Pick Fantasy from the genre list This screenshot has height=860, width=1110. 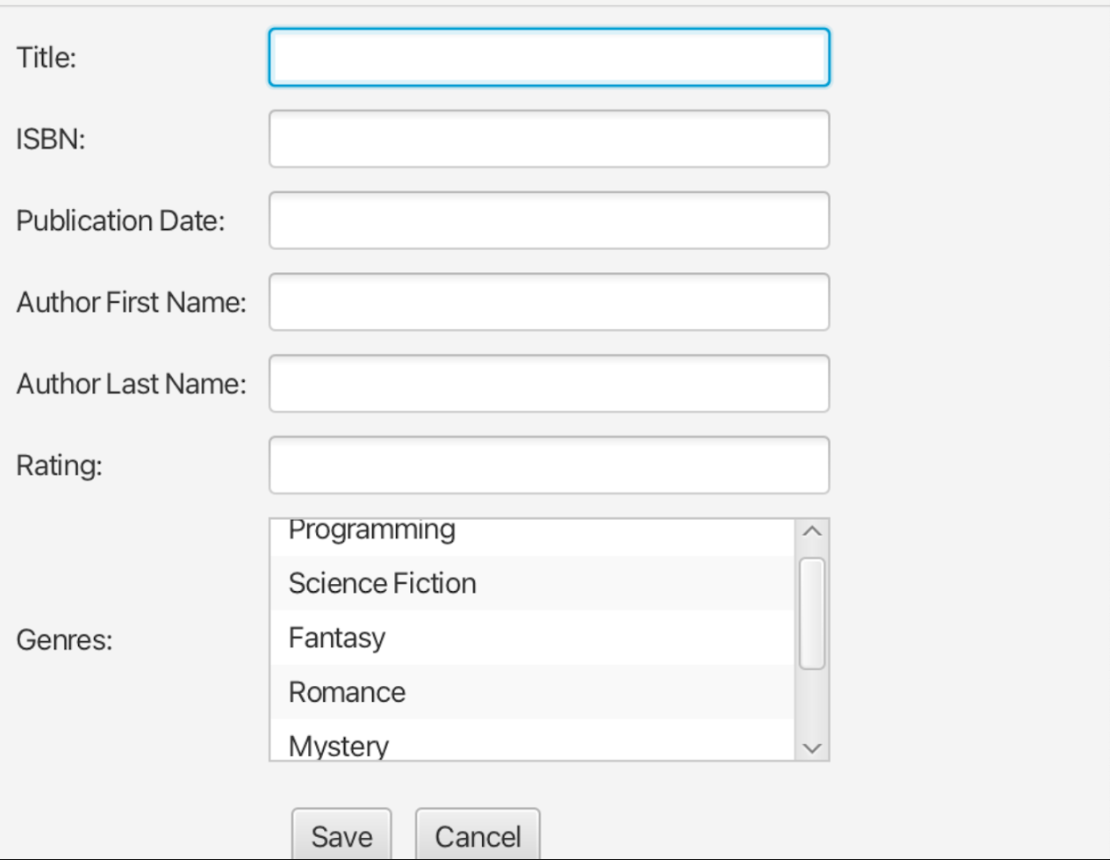pos(337,638)
